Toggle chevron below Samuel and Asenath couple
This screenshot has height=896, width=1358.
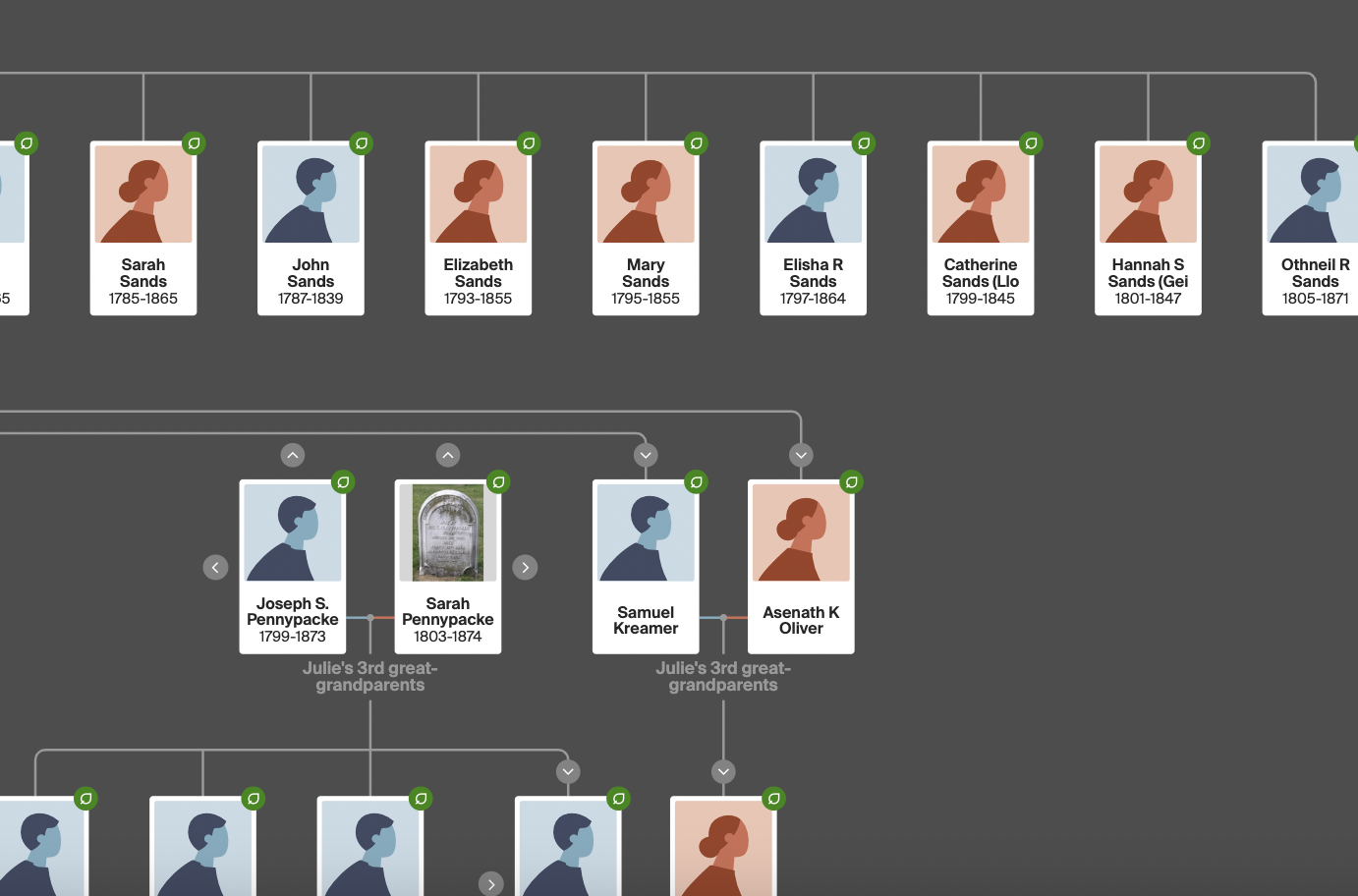click(x=723, y=772)
